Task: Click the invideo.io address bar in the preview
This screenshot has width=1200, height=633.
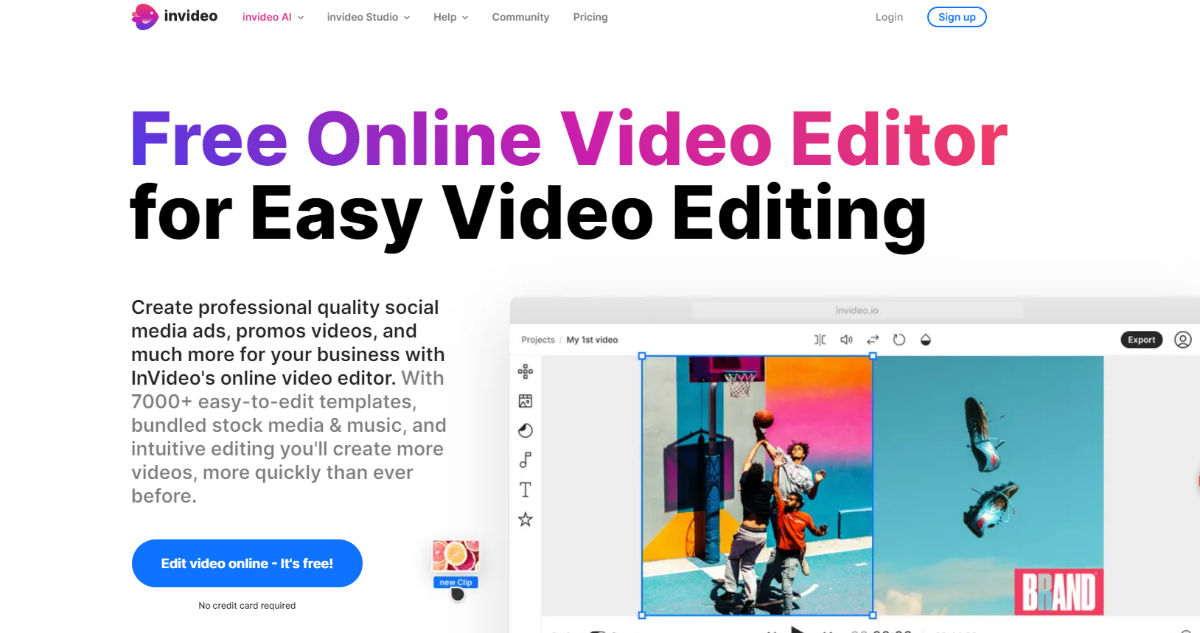Action: tap(858, 311)
